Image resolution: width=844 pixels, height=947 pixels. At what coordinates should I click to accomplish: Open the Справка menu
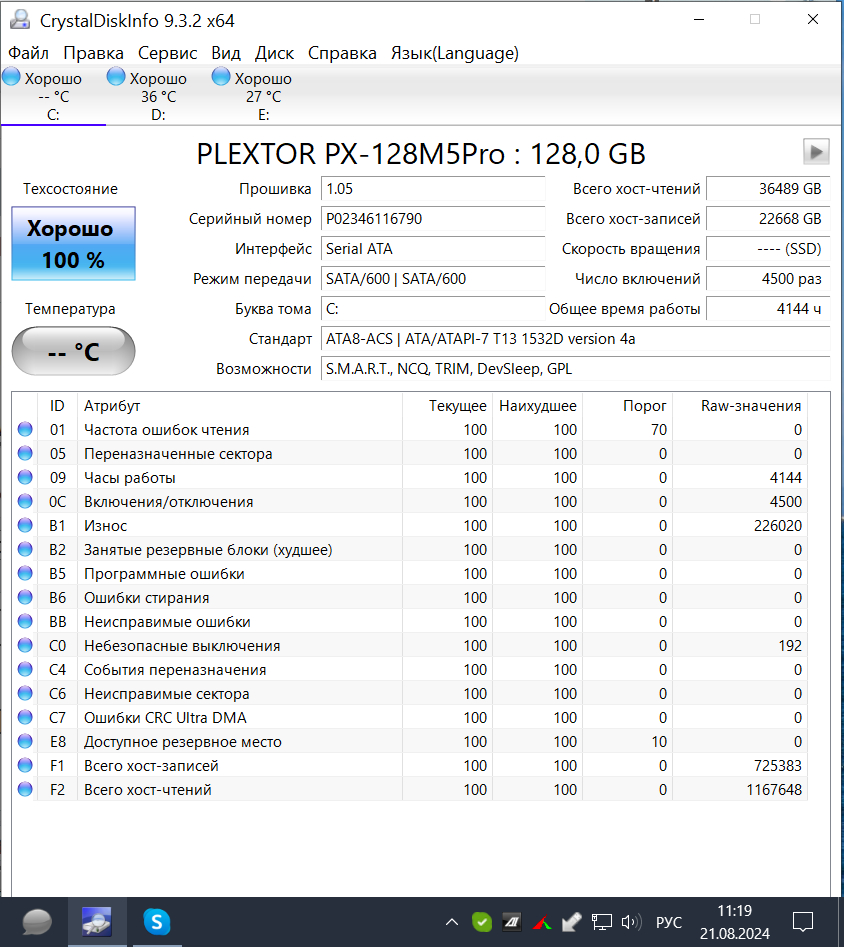tap(342, 53)
